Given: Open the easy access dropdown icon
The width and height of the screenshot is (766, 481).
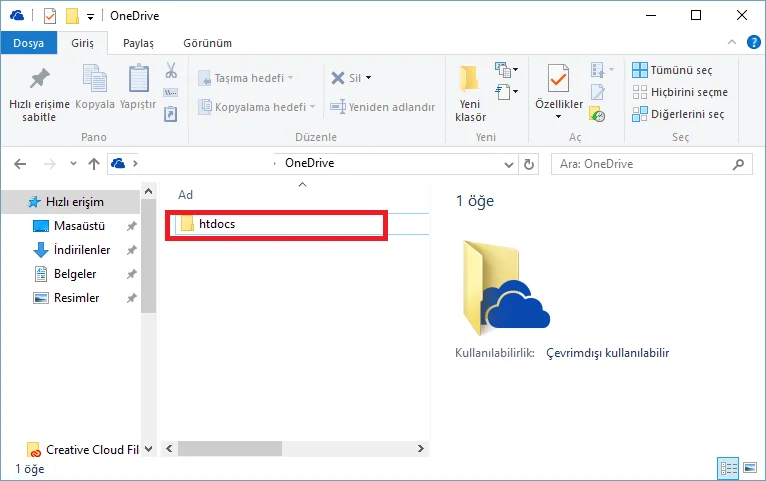Looking at the screenshot, I should (x=506, y=91).
